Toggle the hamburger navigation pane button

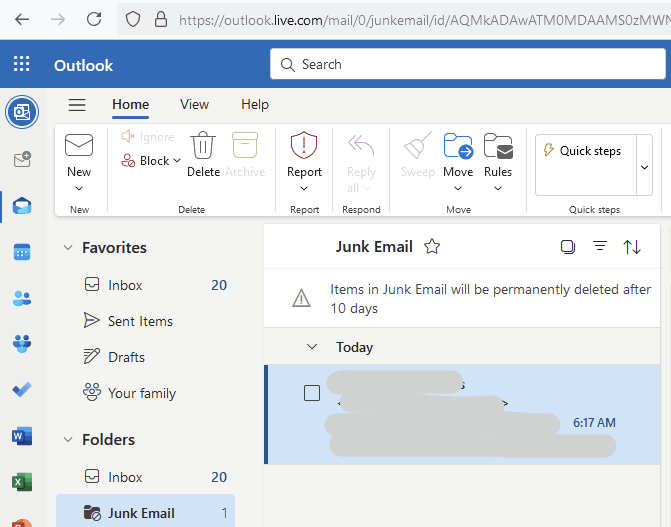coord(77,104)
